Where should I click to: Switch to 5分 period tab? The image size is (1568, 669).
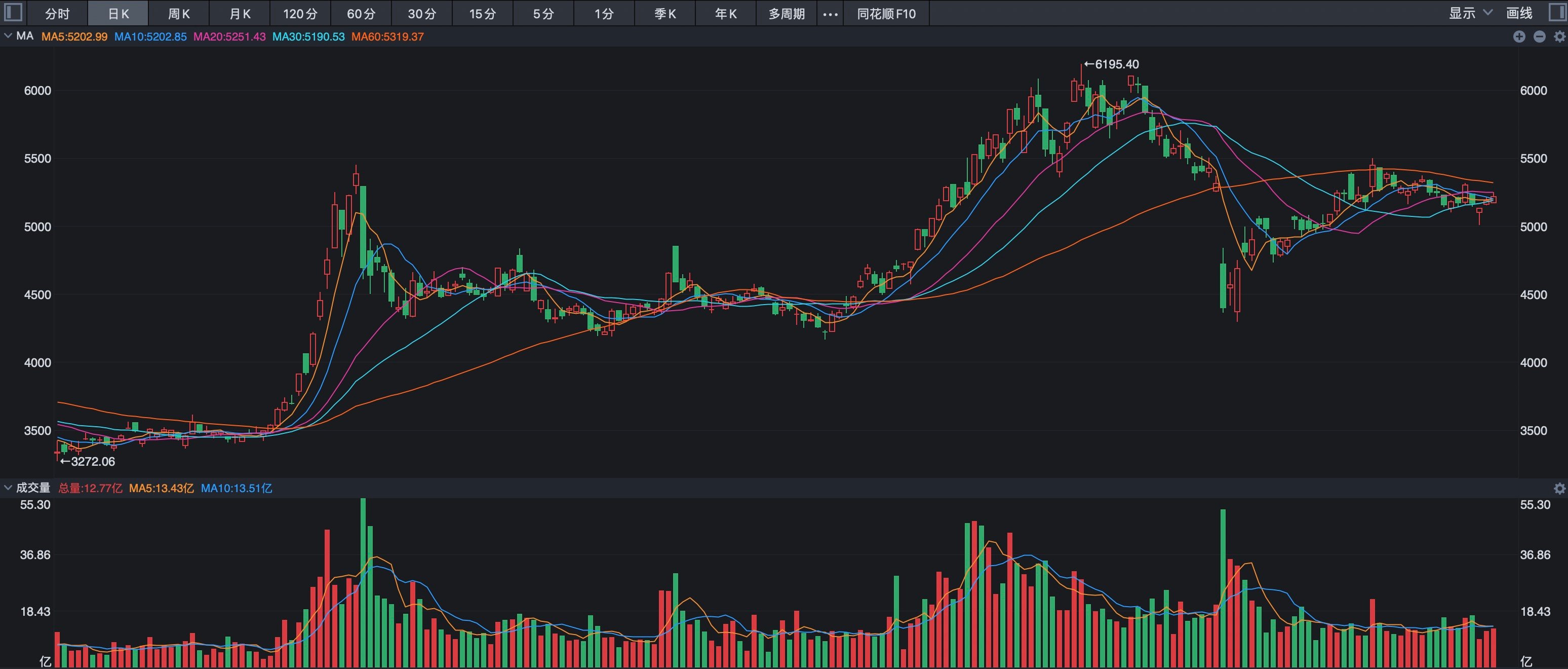click(543, 13)
